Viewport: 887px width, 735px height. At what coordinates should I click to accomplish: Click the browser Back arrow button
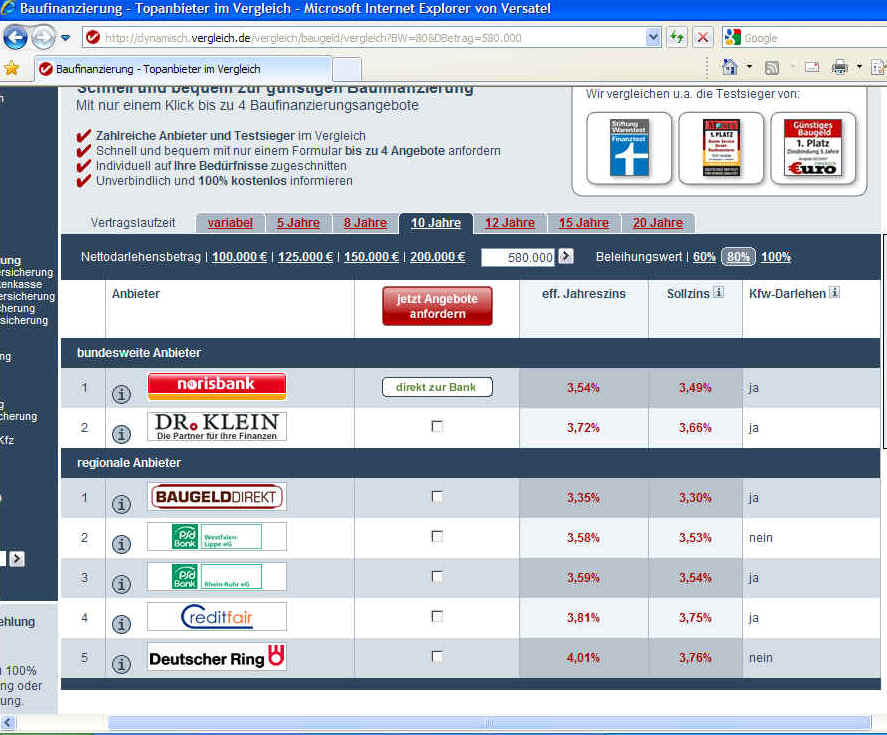click(15, 38)
